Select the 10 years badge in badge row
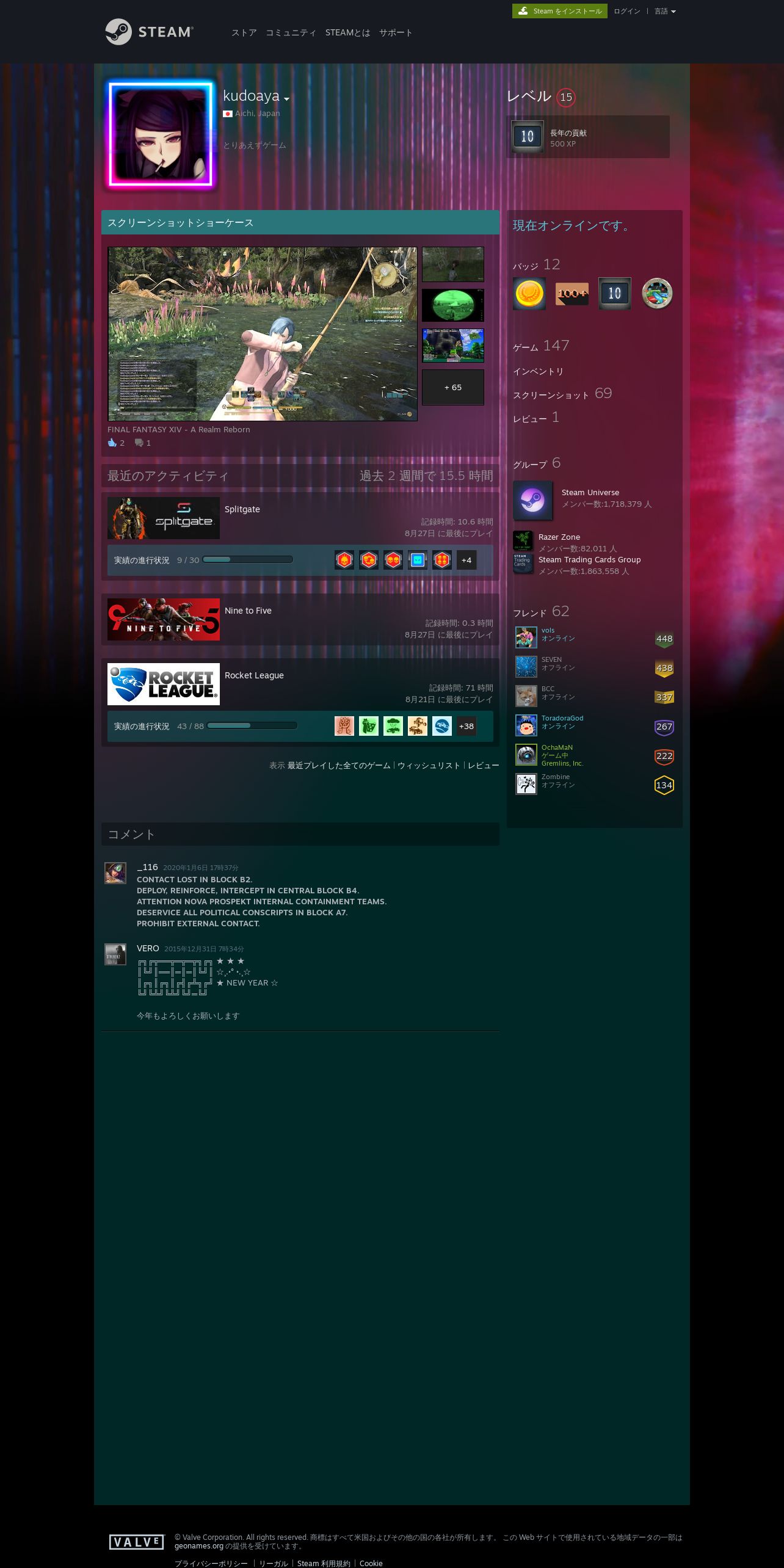This screenshot has width=784, height=1568. [x=615, y=294]
